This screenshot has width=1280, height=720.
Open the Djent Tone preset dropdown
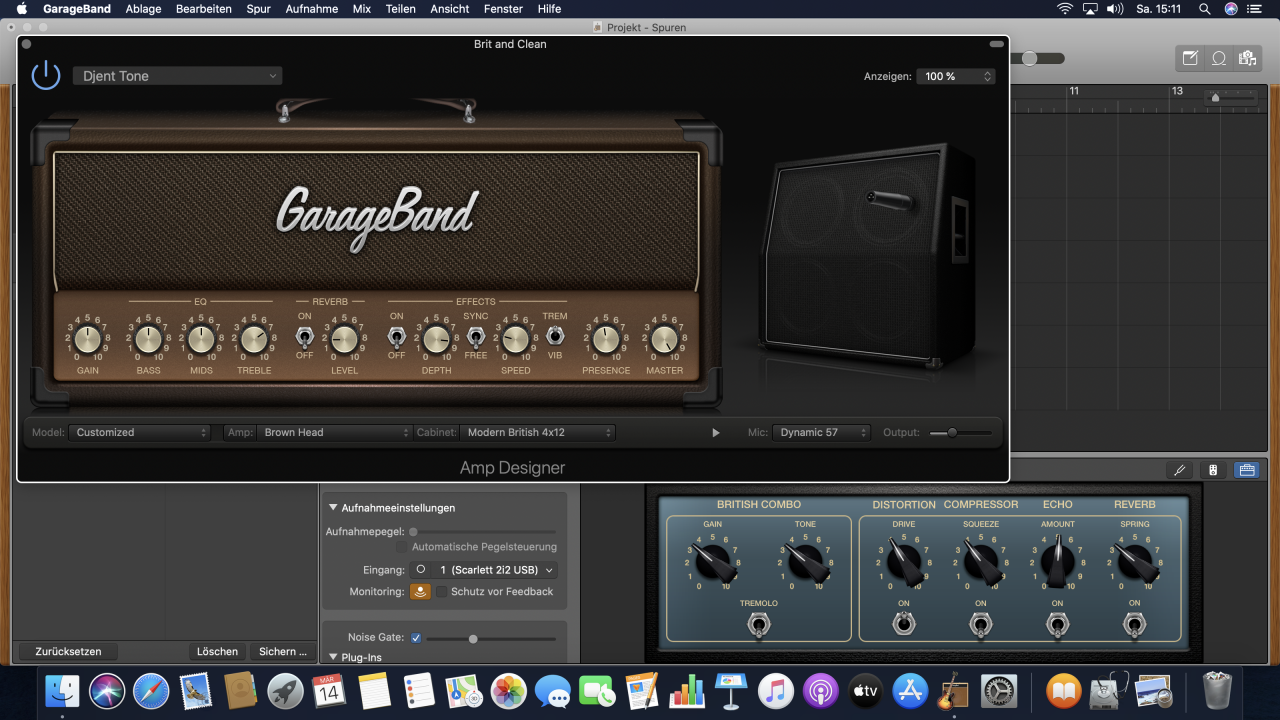point(177,76)
